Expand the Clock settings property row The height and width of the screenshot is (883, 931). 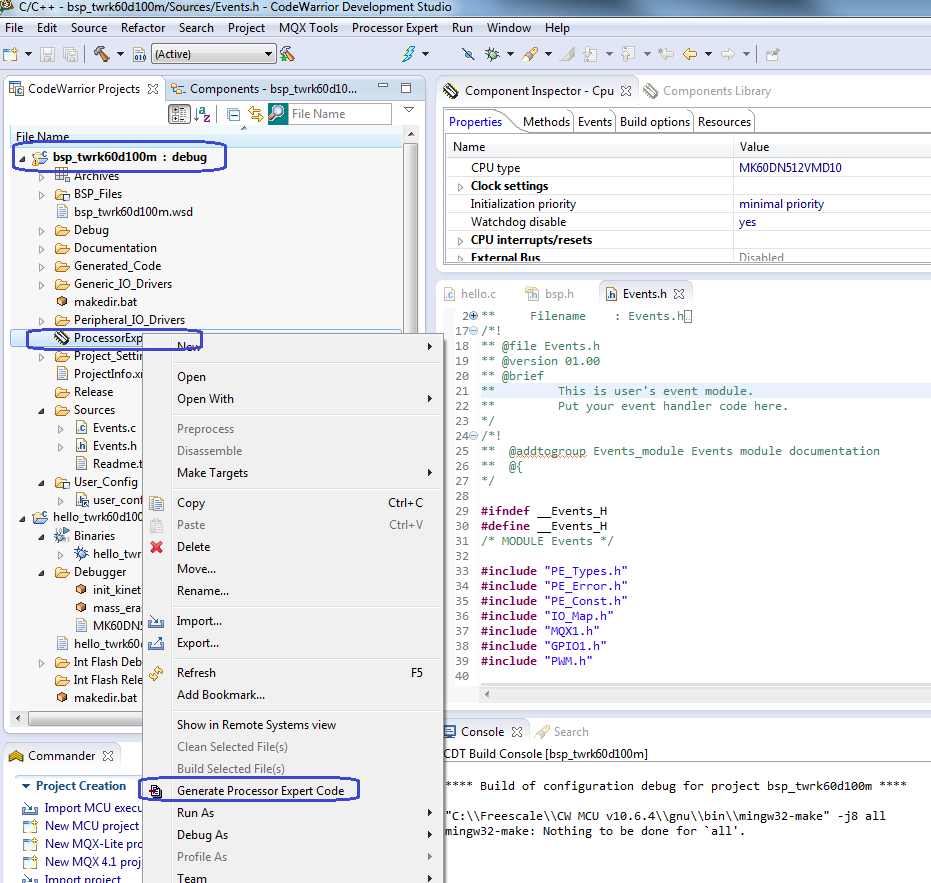pyautogui.click(x=460, y=186)
